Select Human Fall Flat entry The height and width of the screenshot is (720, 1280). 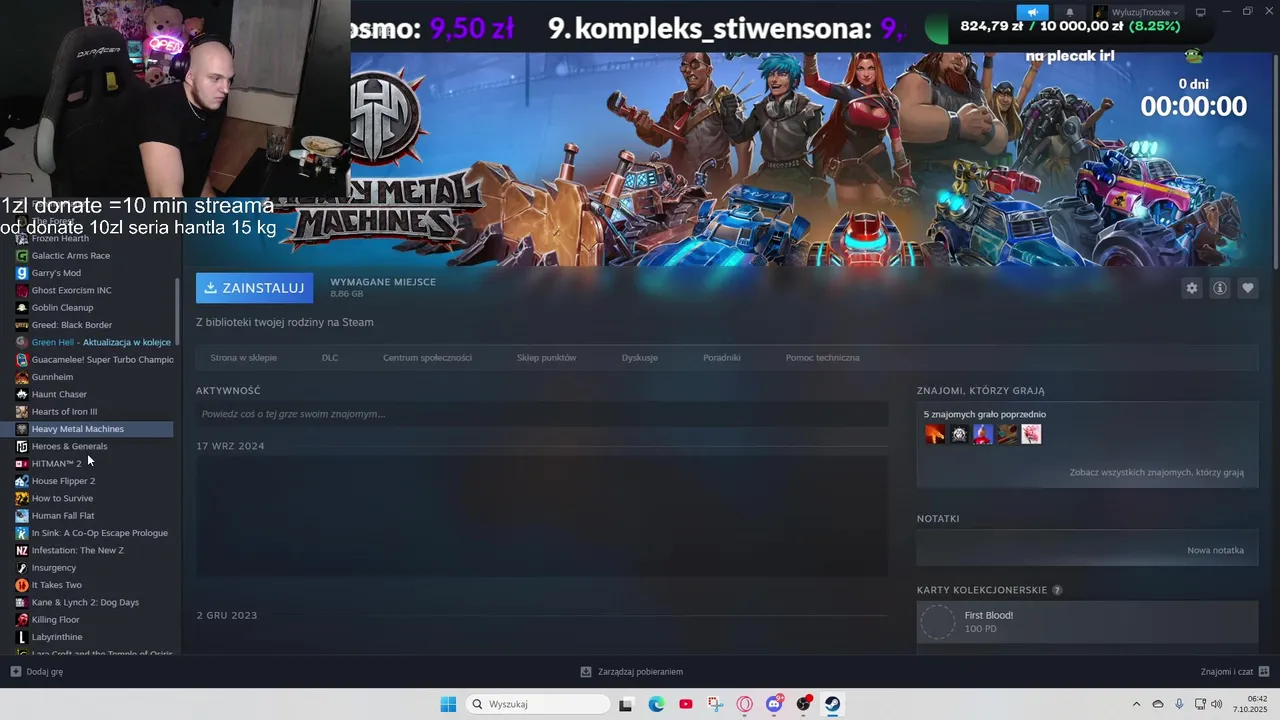coord(63,516)
